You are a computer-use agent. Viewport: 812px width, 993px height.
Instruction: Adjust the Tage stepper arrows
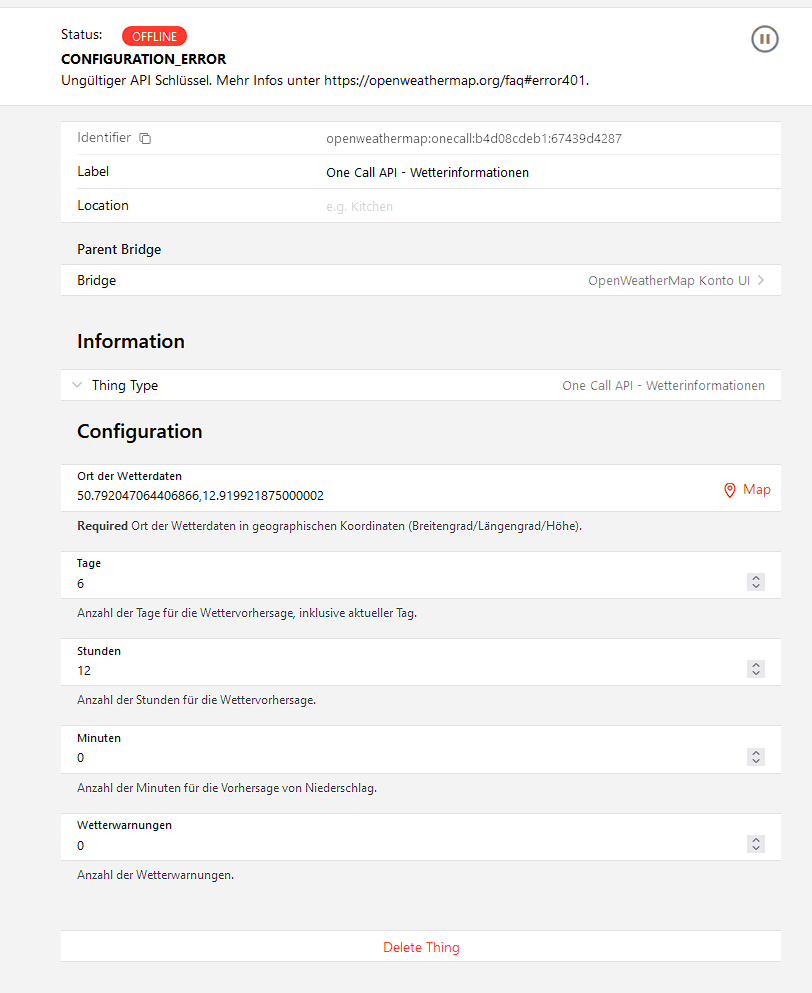pos(756,582)
